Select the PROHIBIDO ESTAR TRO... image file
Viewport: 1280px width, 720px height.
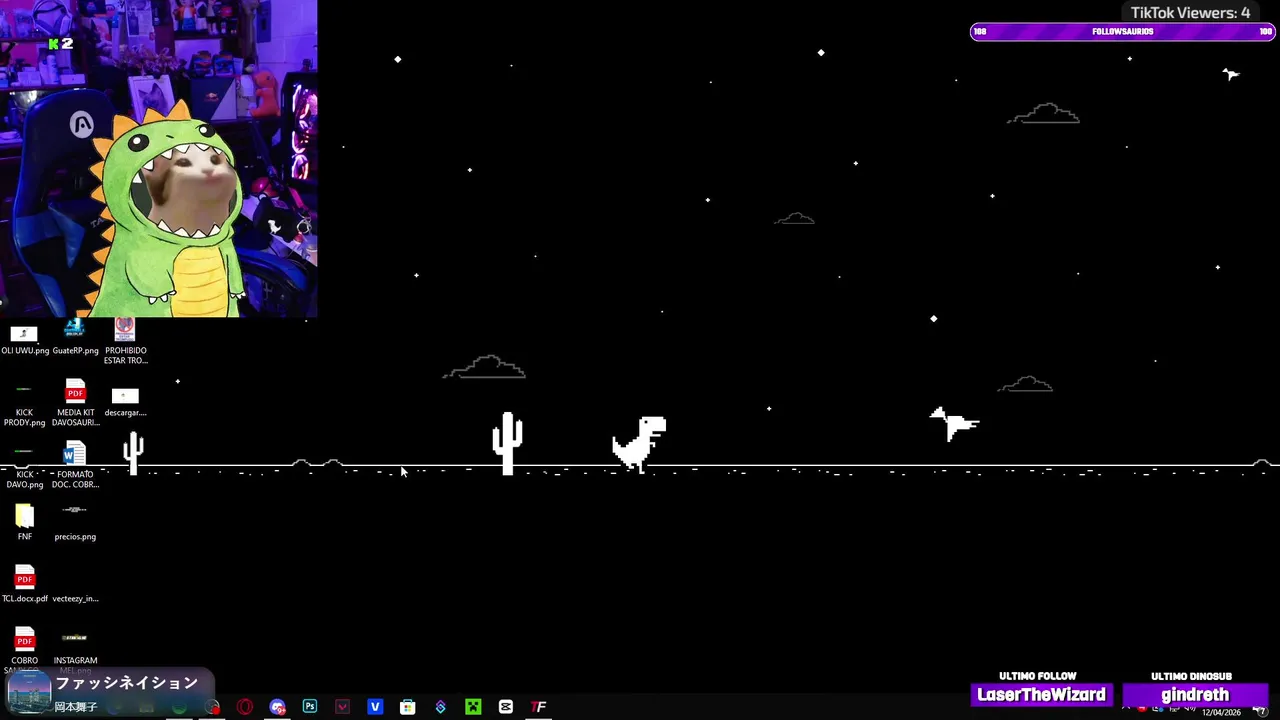(x=125, y=342)
